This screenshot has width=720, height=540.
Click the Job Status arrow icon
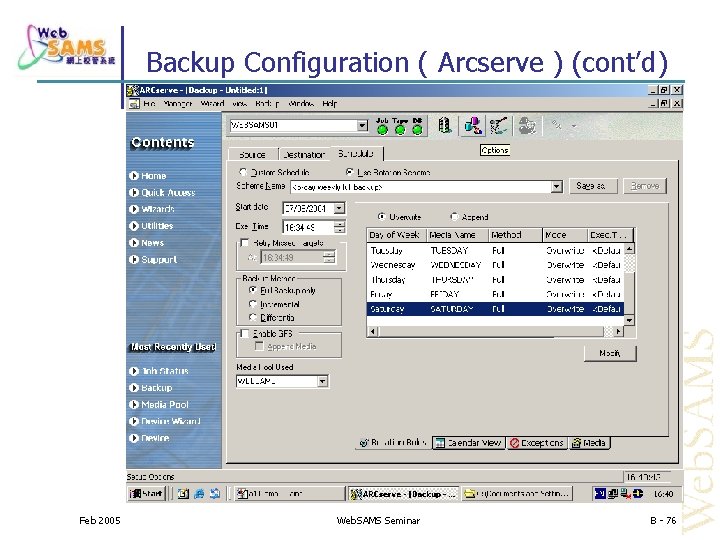(x=134, y=371)
